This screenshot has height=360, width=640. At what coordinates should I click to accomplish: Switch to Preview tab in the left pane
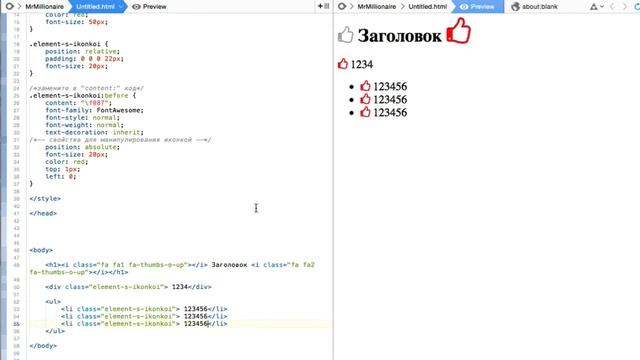point(149,7)
